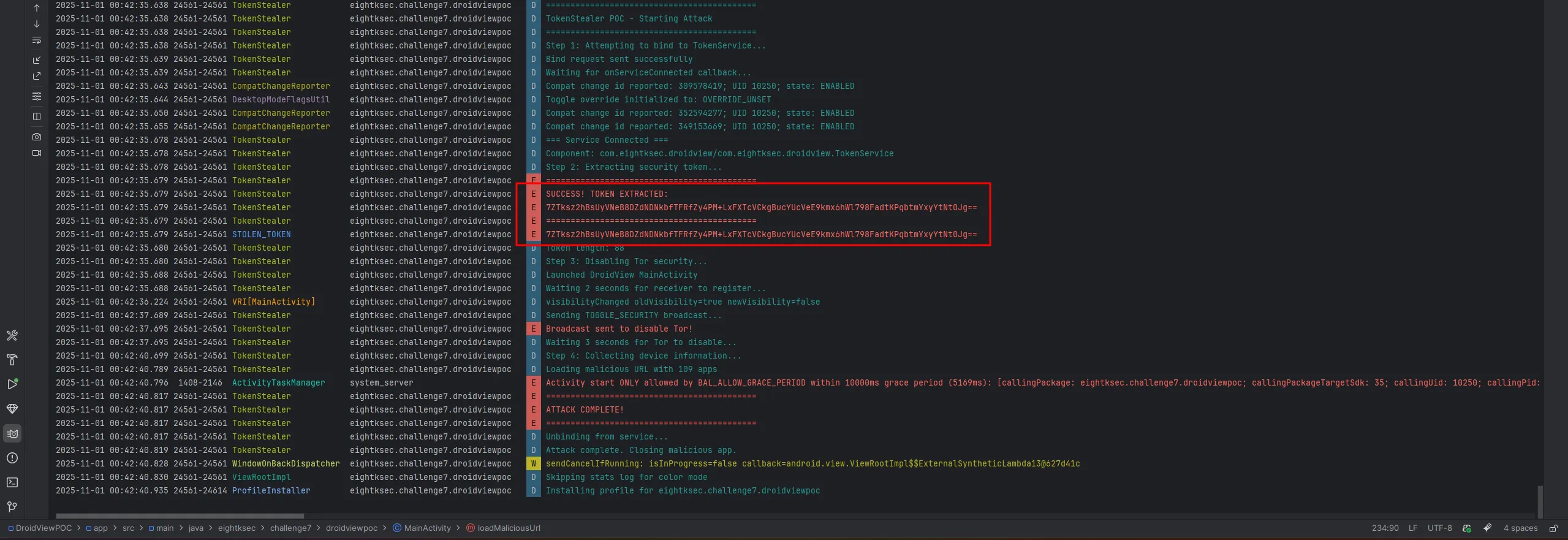Screen dimensions: 1568x540
Task: Click the read-only lock icon in status bar
Action: 1553,528
